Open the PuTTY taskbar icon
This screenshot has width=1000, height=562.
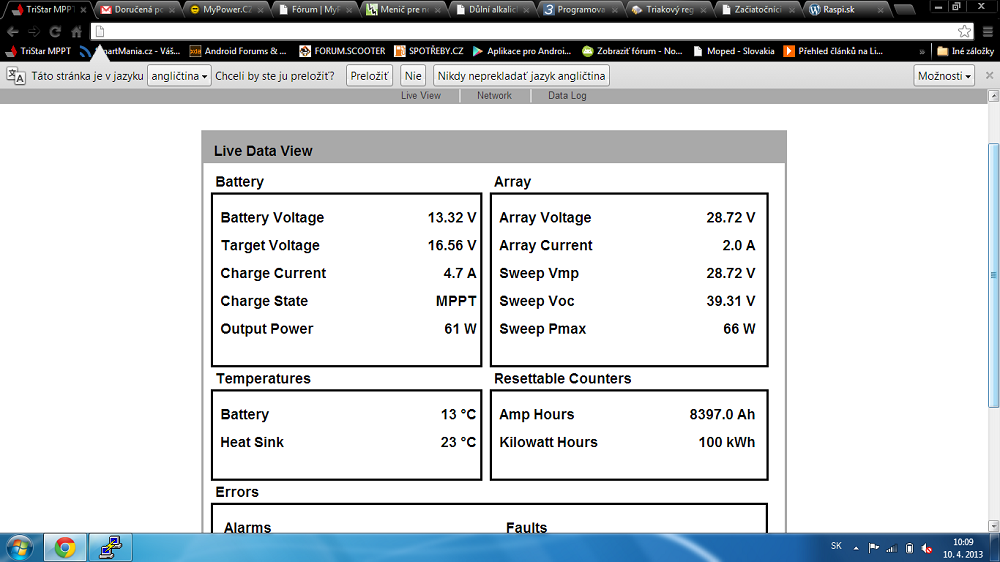click(x=110, y=548)
